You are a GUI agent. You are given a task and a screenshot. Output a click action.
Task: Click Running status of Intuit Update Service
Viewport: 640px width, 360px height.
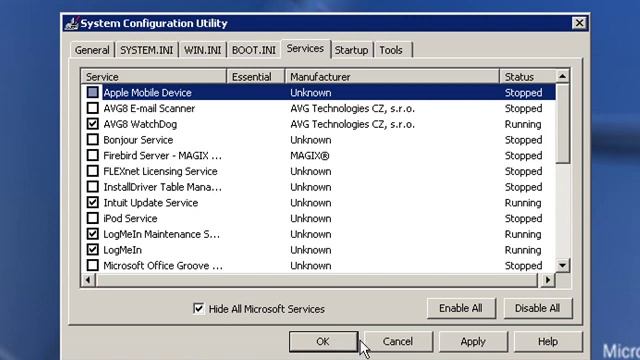(x=523, y=203)
